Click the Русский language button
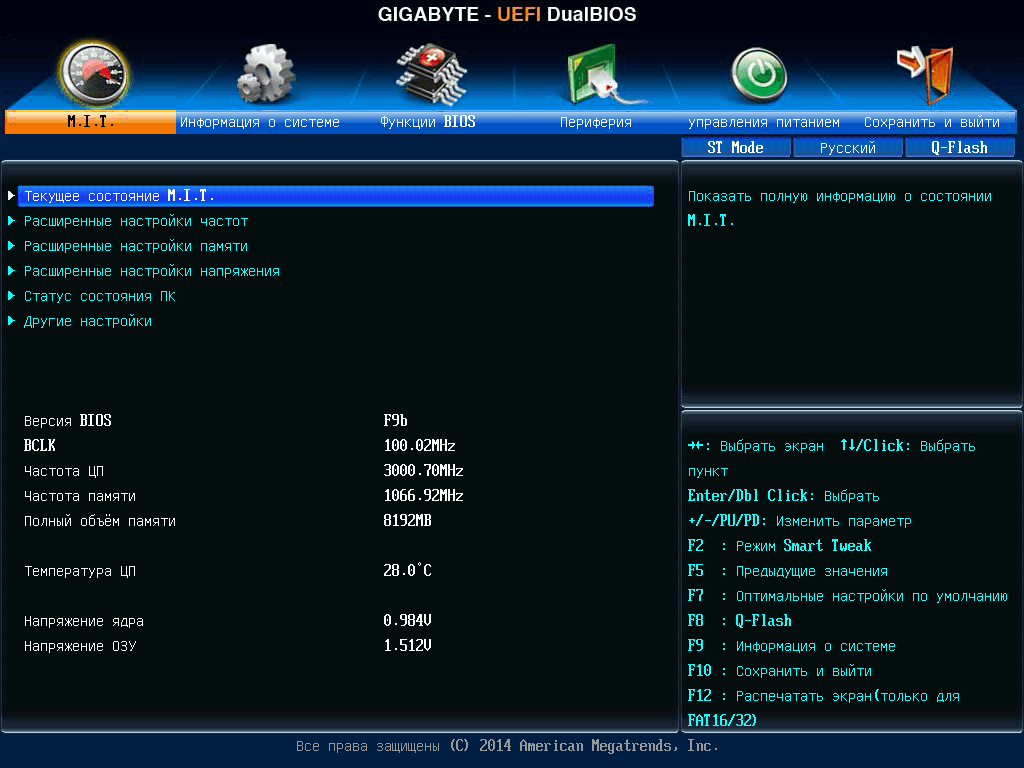The image size is (1024, 768). pos(848,148)
